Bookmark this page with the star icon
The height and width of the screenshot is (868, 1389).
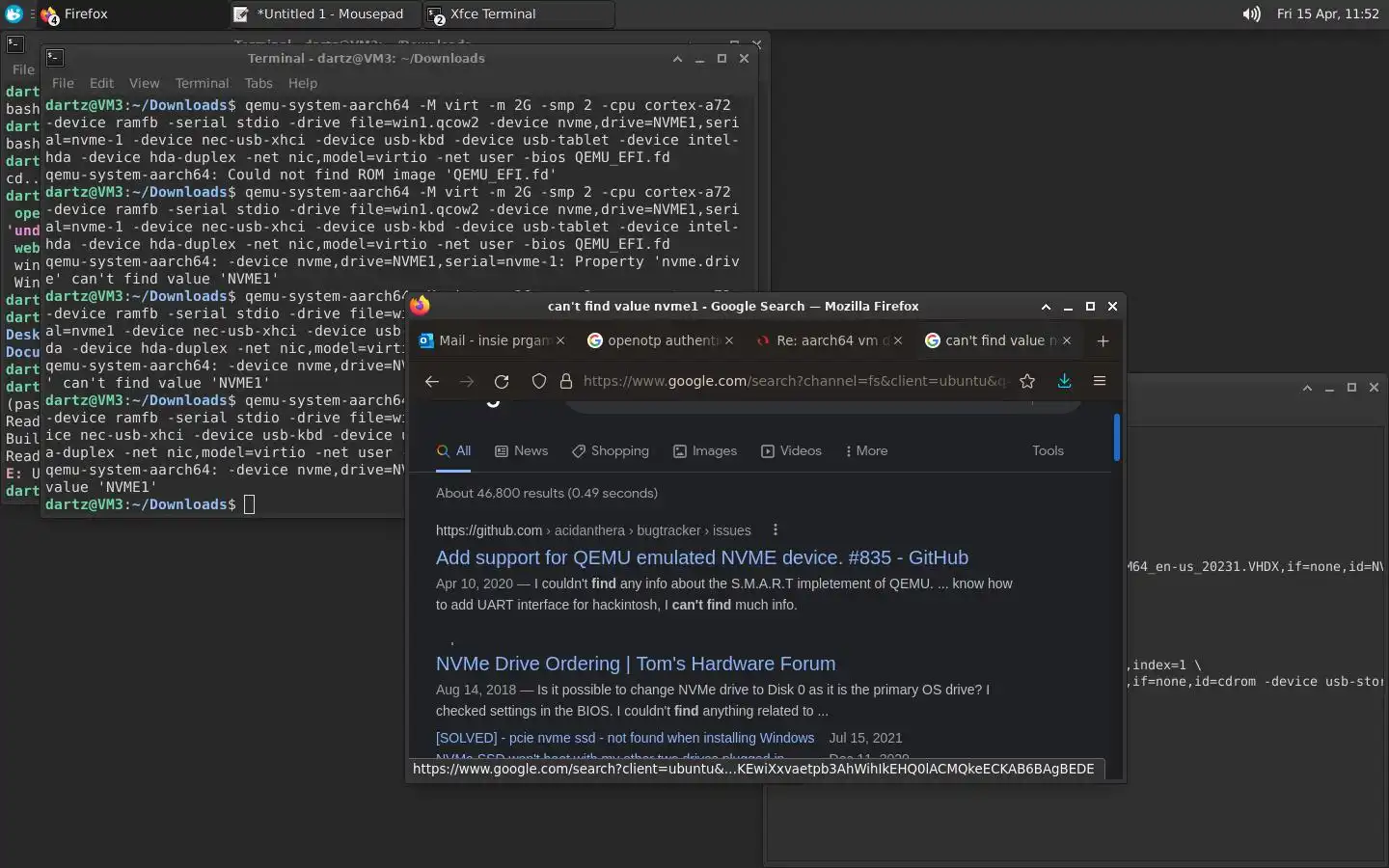tap(1027, 381)
